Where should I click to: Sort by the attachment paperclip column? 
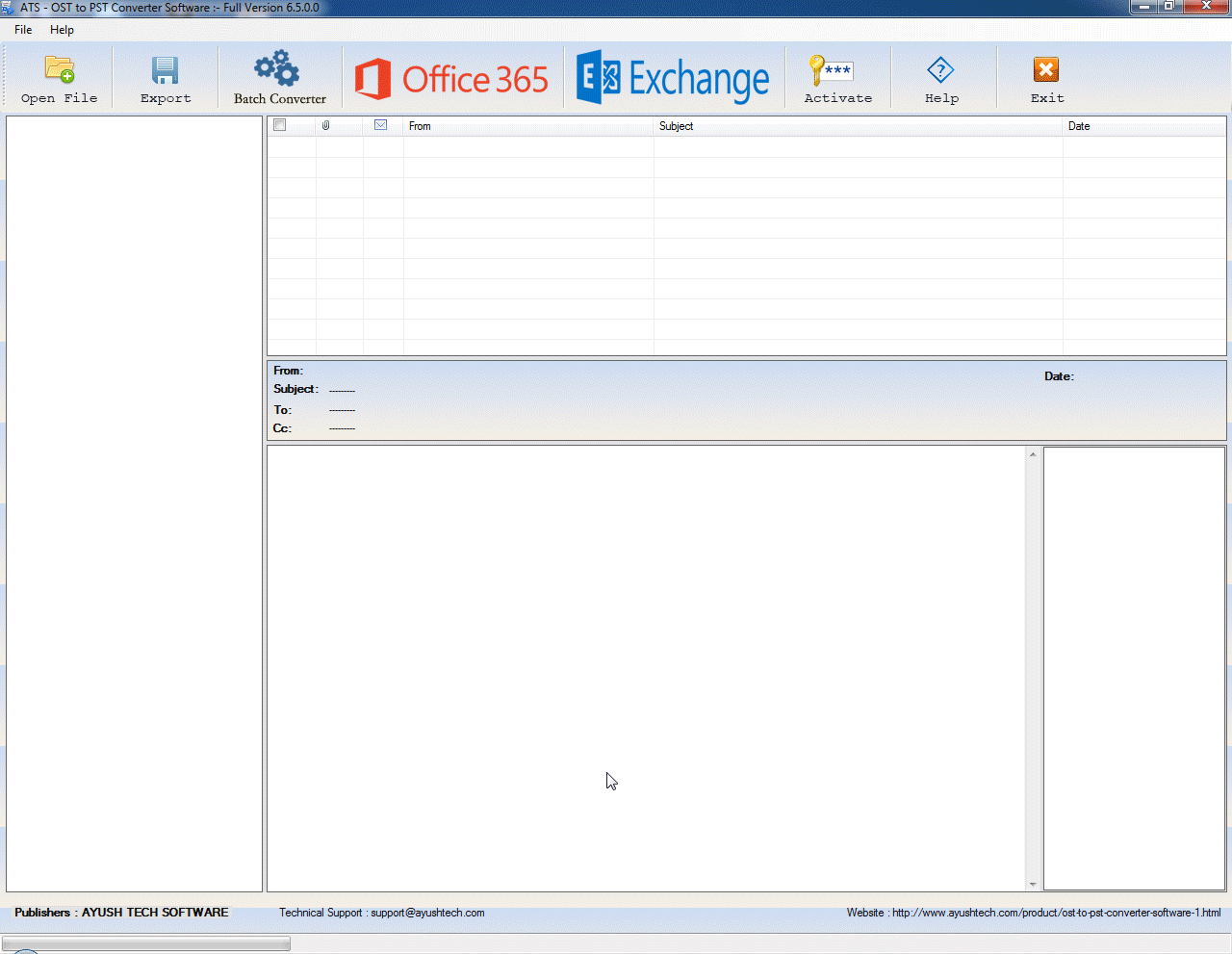coord(326,126)
